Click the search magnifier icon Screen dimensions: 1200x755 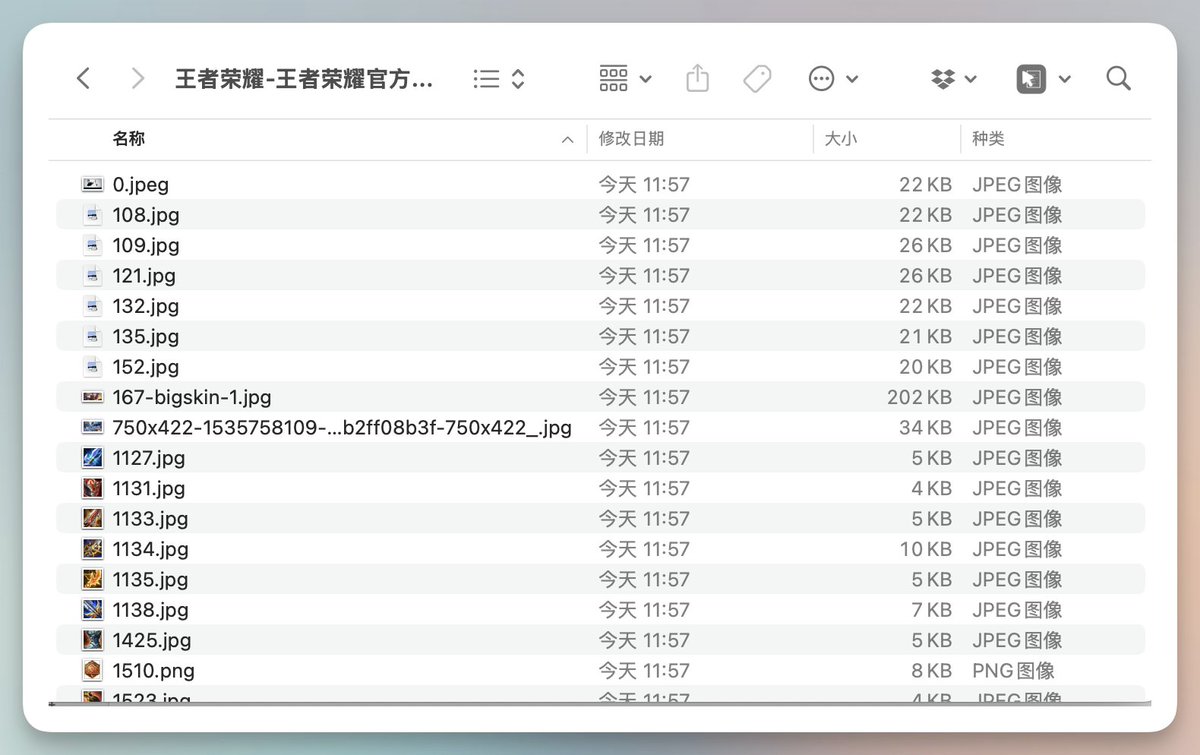pos(1119,79)
